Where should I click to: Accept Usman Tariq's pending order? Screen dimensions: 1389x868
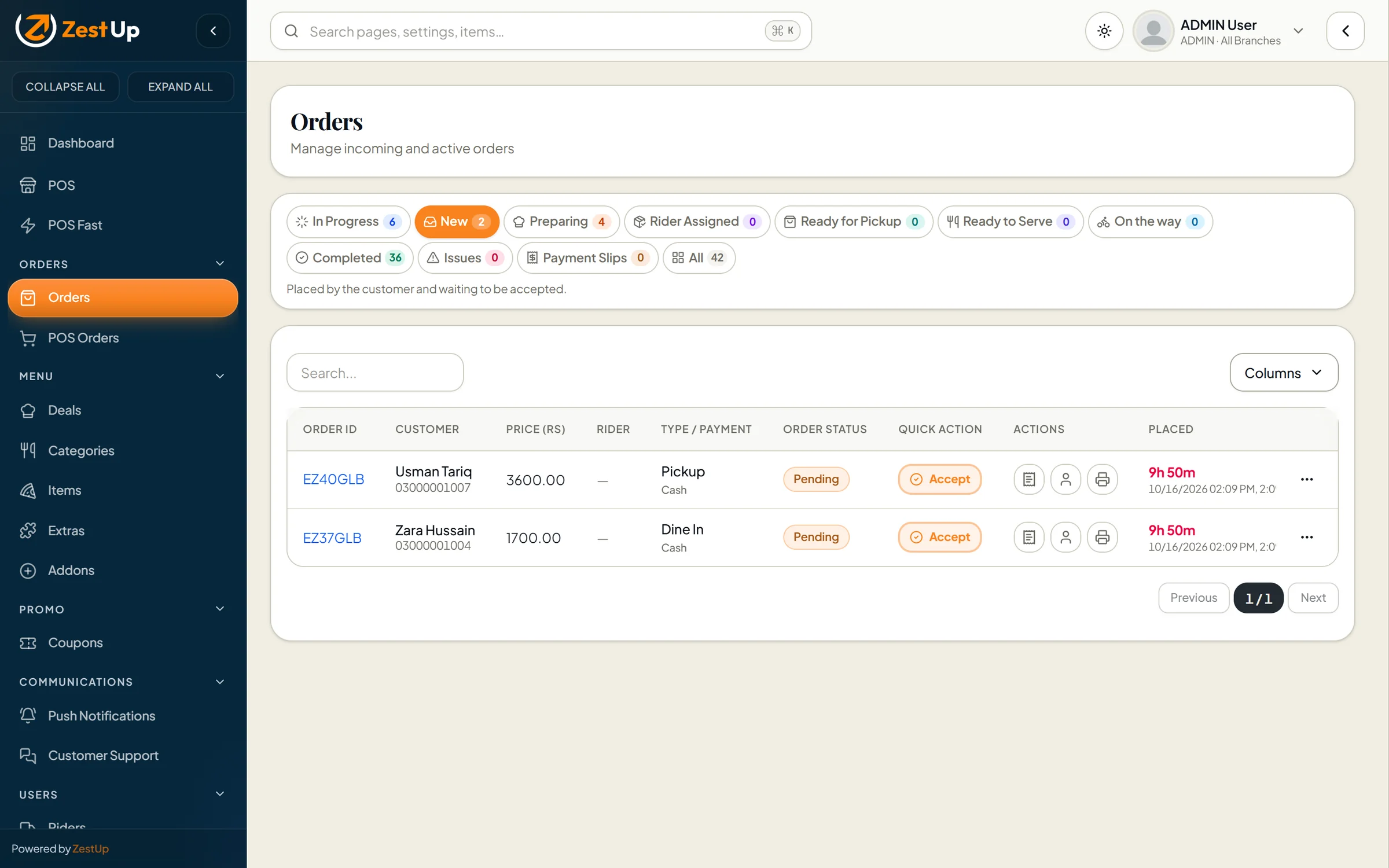pos(939,479)
